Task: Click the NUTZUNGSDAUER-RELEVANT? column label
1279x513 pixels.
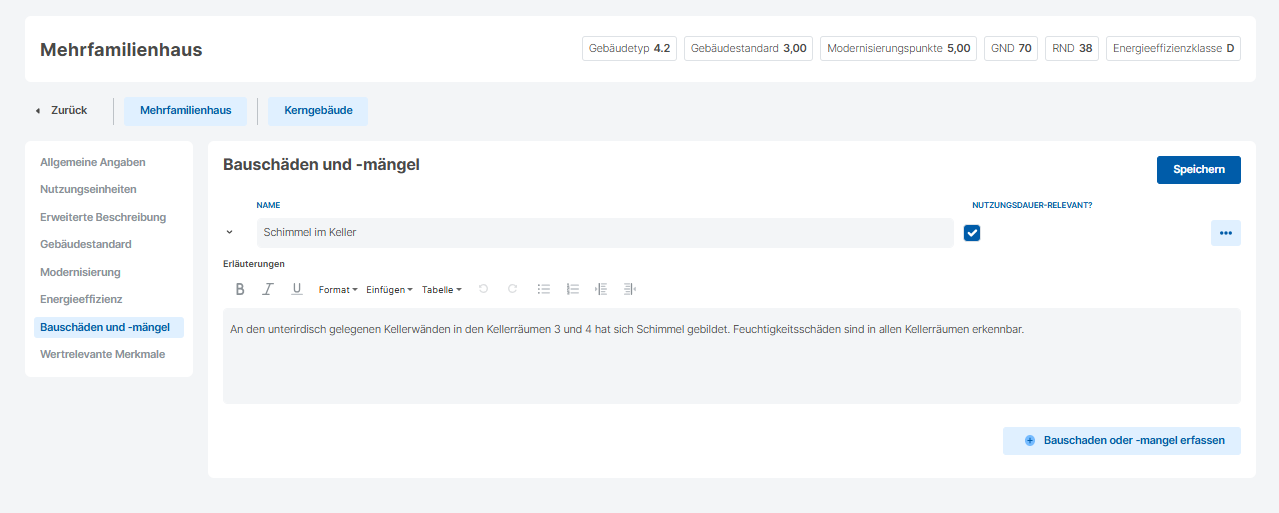Action: (1032, 205)
